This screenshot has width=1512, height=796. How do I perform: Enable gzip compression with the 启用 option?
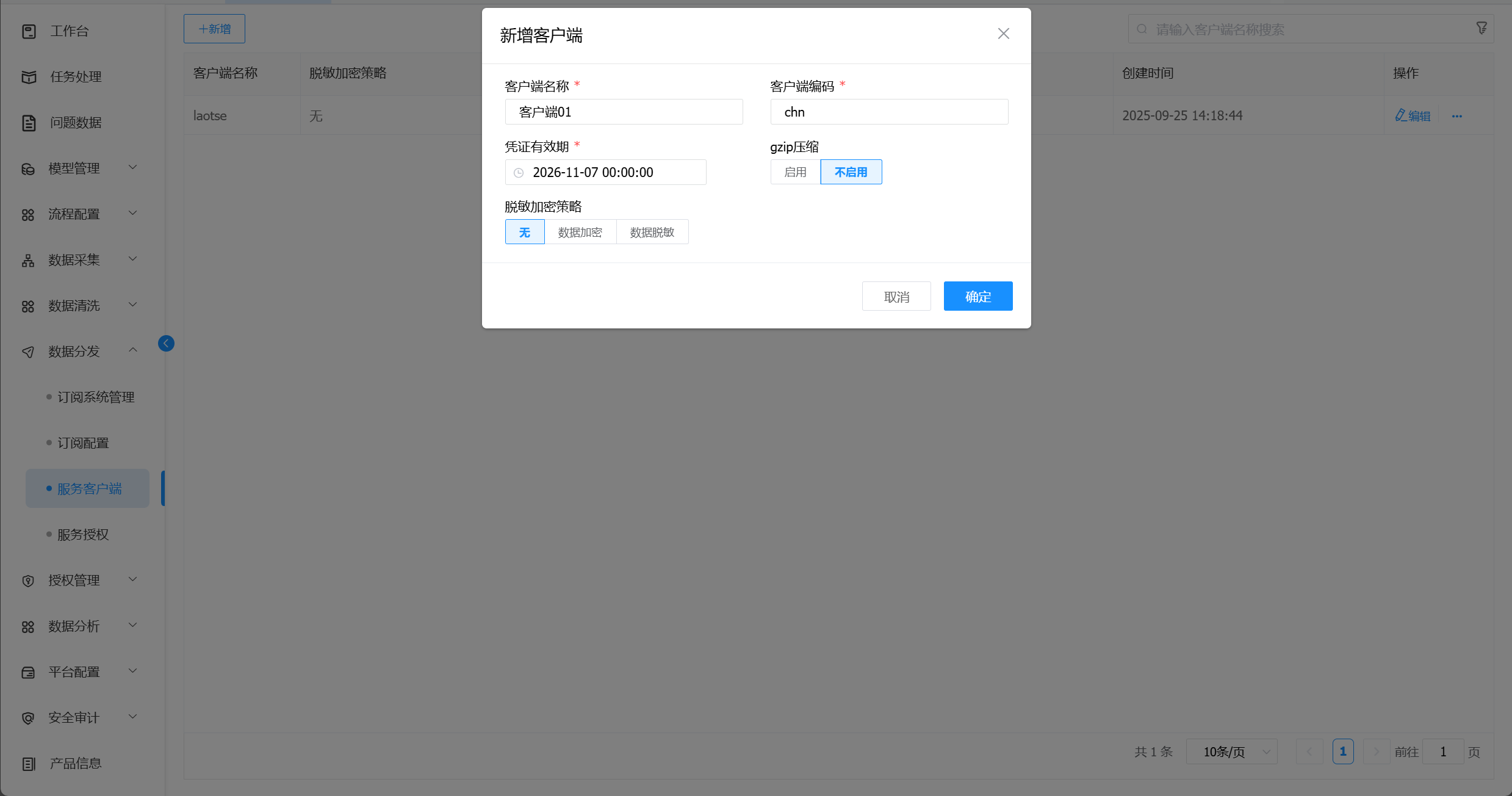pyautogui.click(x=795, y=172)
